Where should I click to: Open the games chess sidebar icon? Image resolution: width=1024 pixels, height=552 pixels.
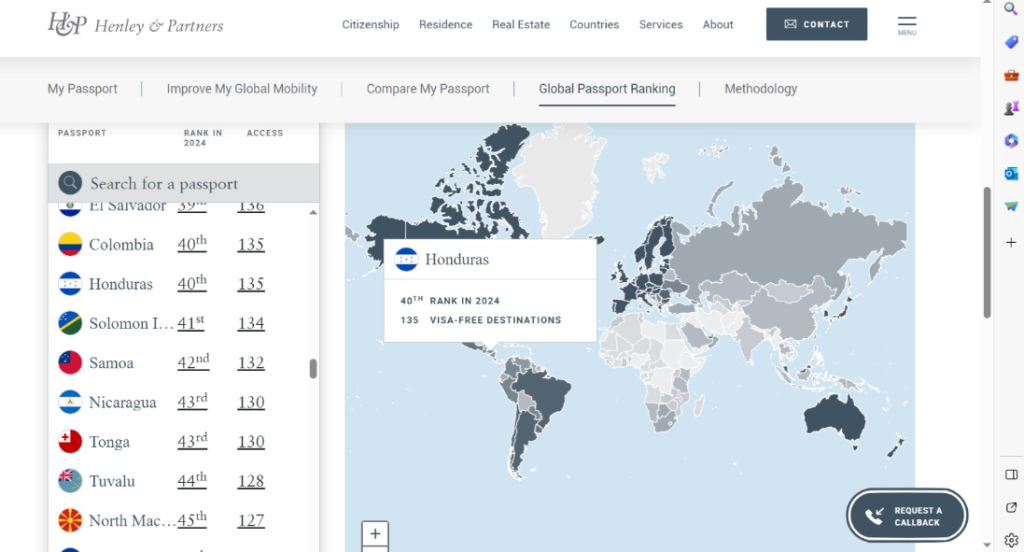[1011, 108]
